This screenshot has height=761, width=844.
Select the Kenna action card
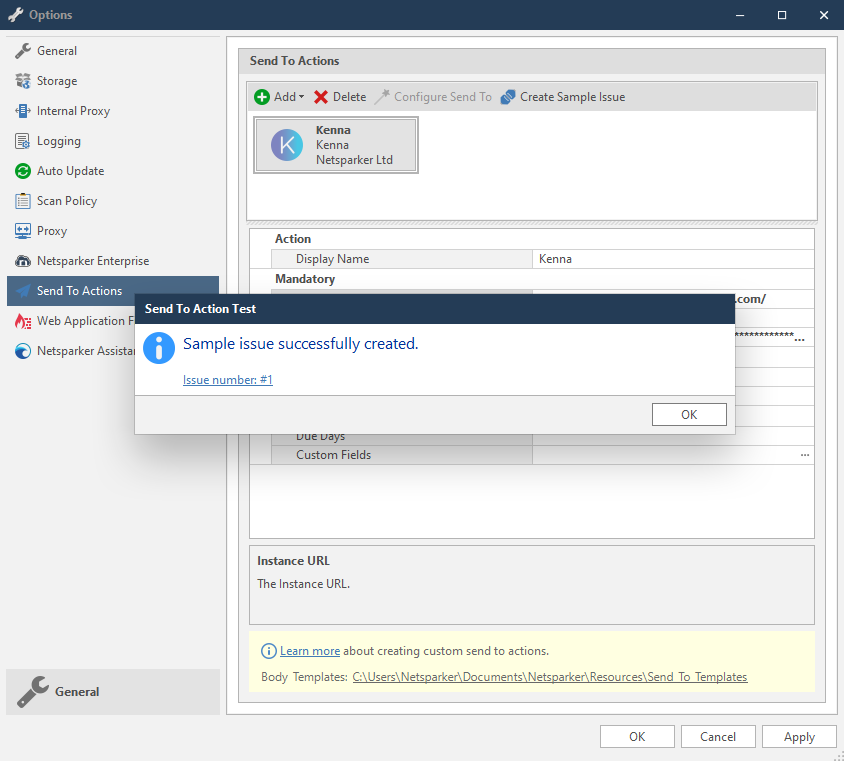point(336,144)
